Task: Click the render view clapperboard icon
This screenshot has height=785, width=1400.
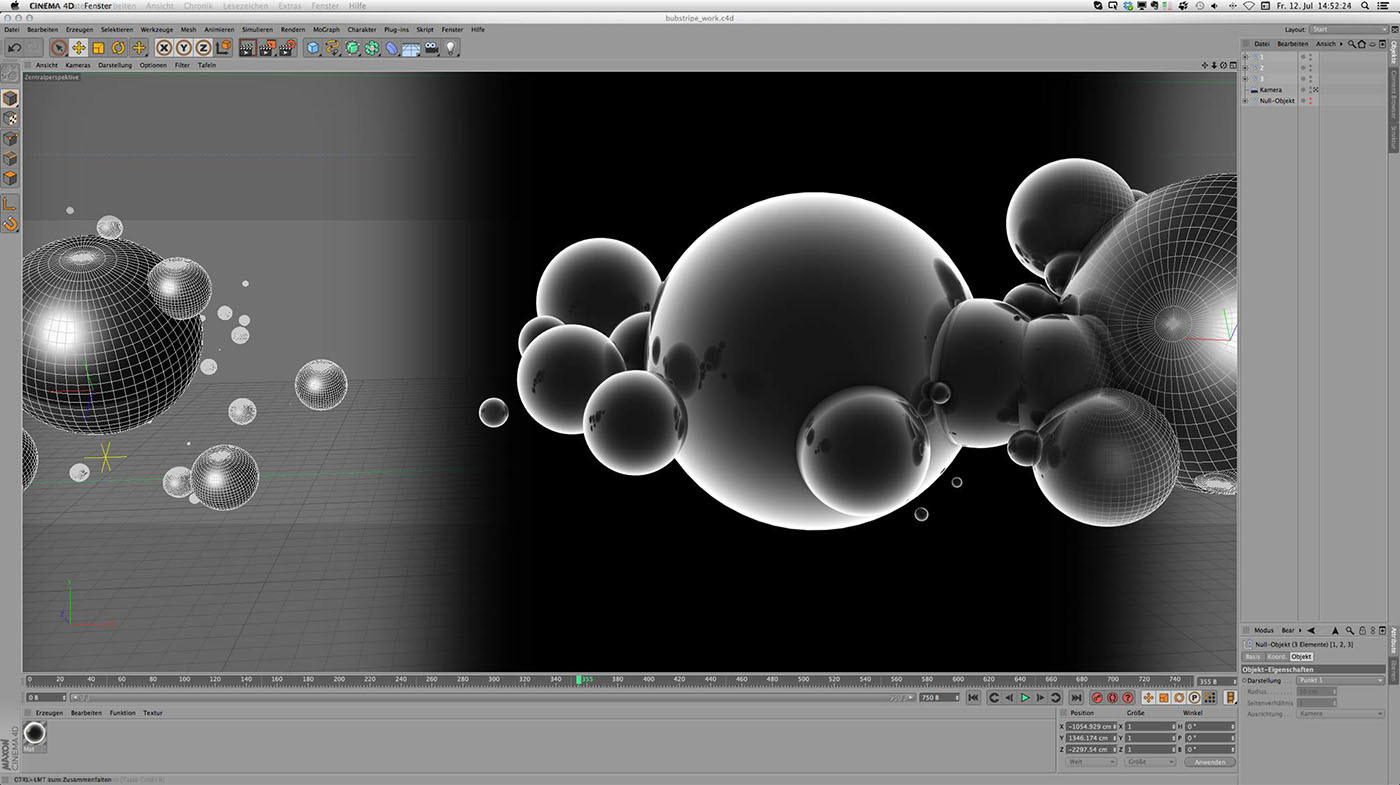Action: (247, 48)
